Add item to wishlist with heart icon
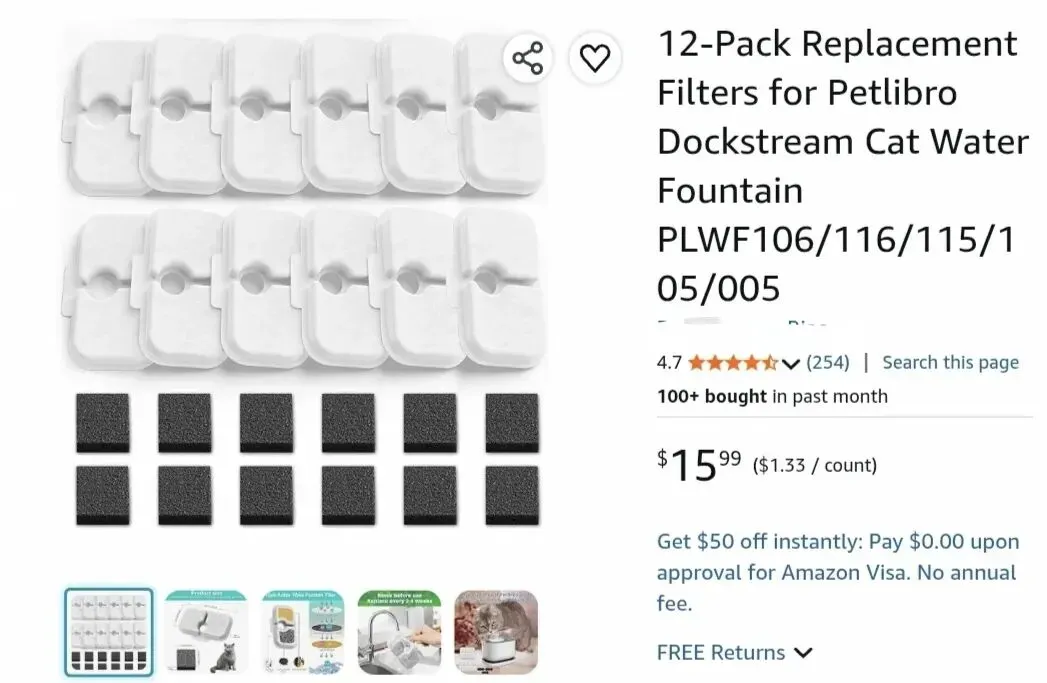The image size is (1047, 683). coord(594,58)
